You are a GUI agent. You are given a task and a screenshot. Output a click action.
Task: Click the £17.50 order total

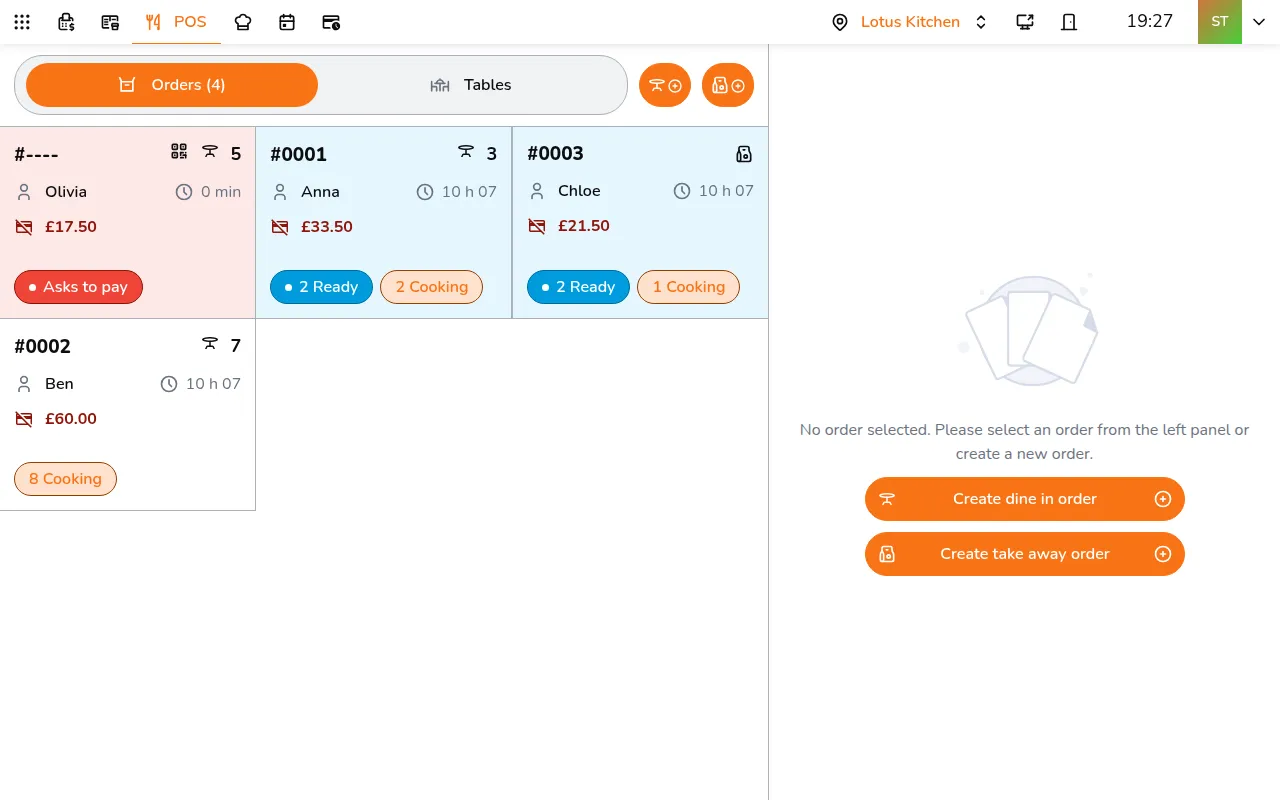pos(71,227)
